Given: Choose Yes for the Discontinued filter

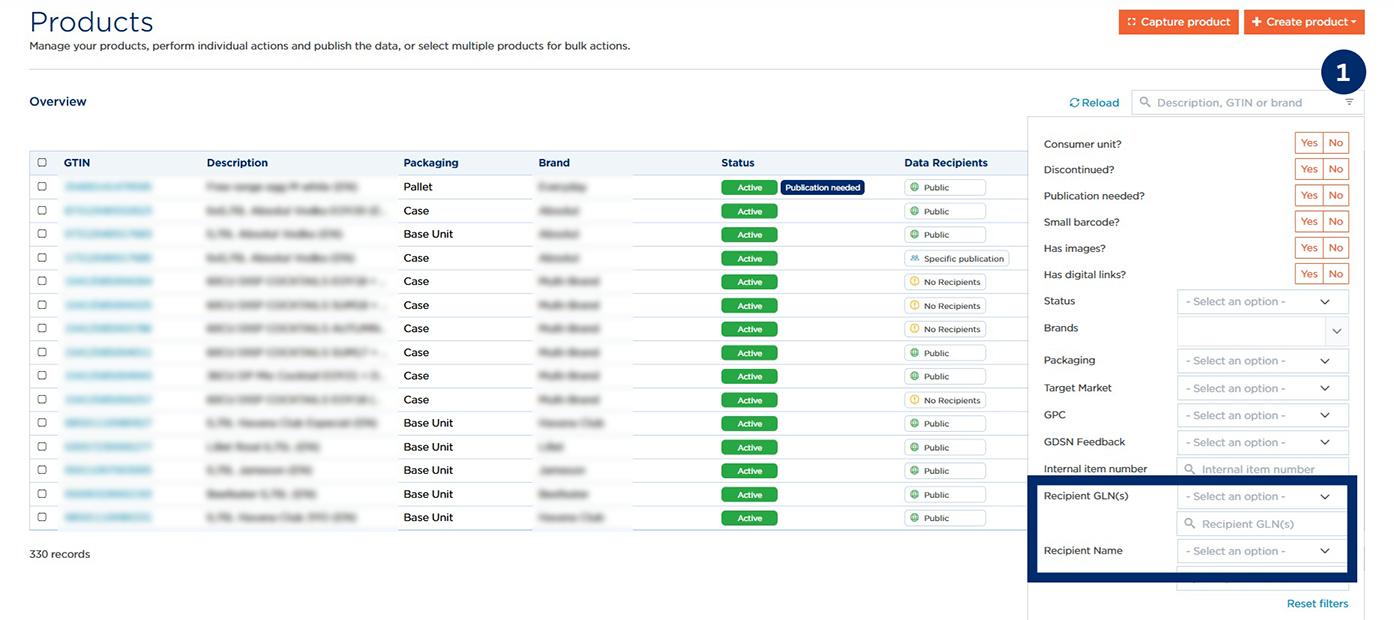Looking at the screenshot, I should (x=1309, y=169).
